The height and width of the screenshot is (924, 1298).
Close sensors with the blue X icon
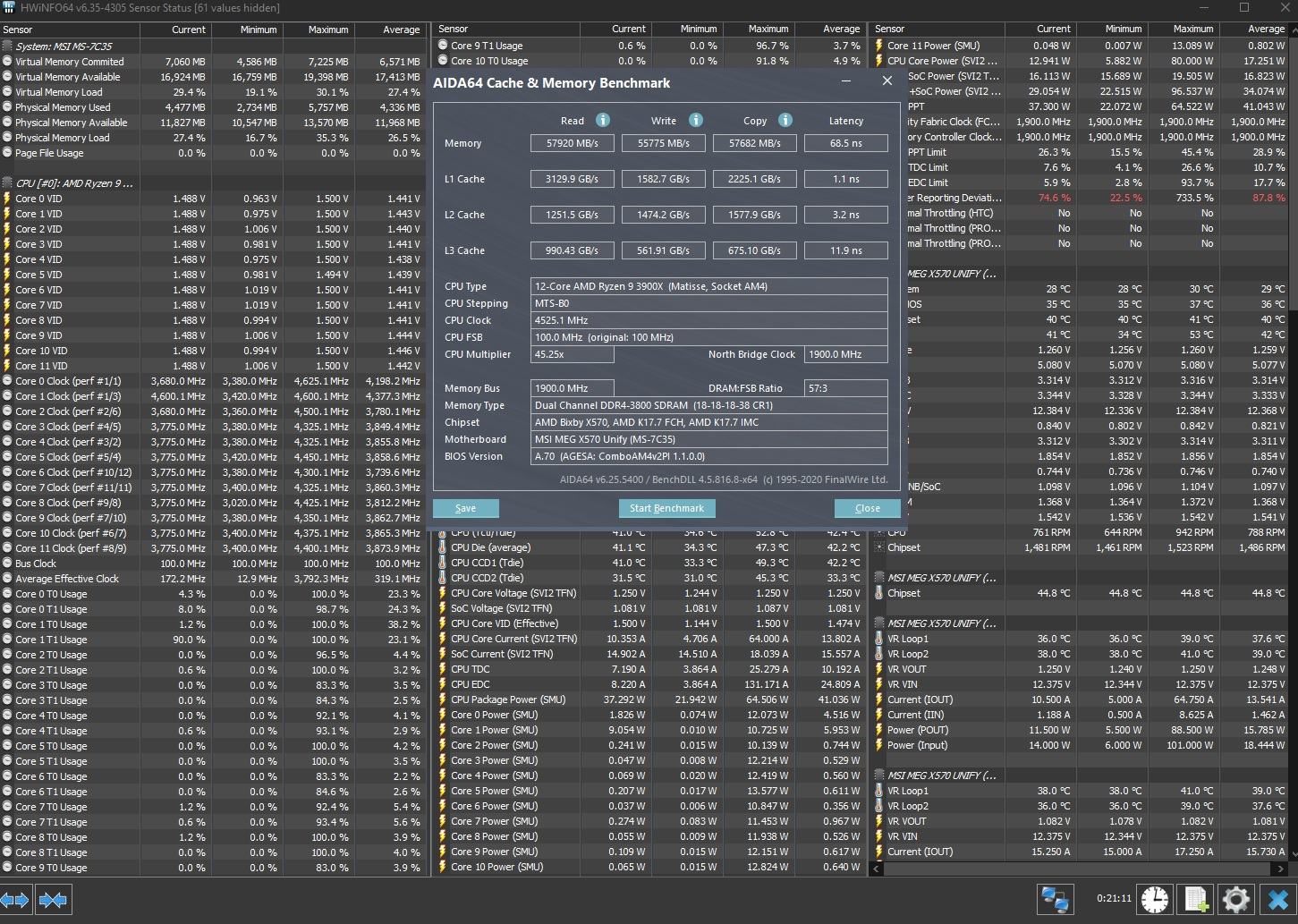coord(1277,900)
